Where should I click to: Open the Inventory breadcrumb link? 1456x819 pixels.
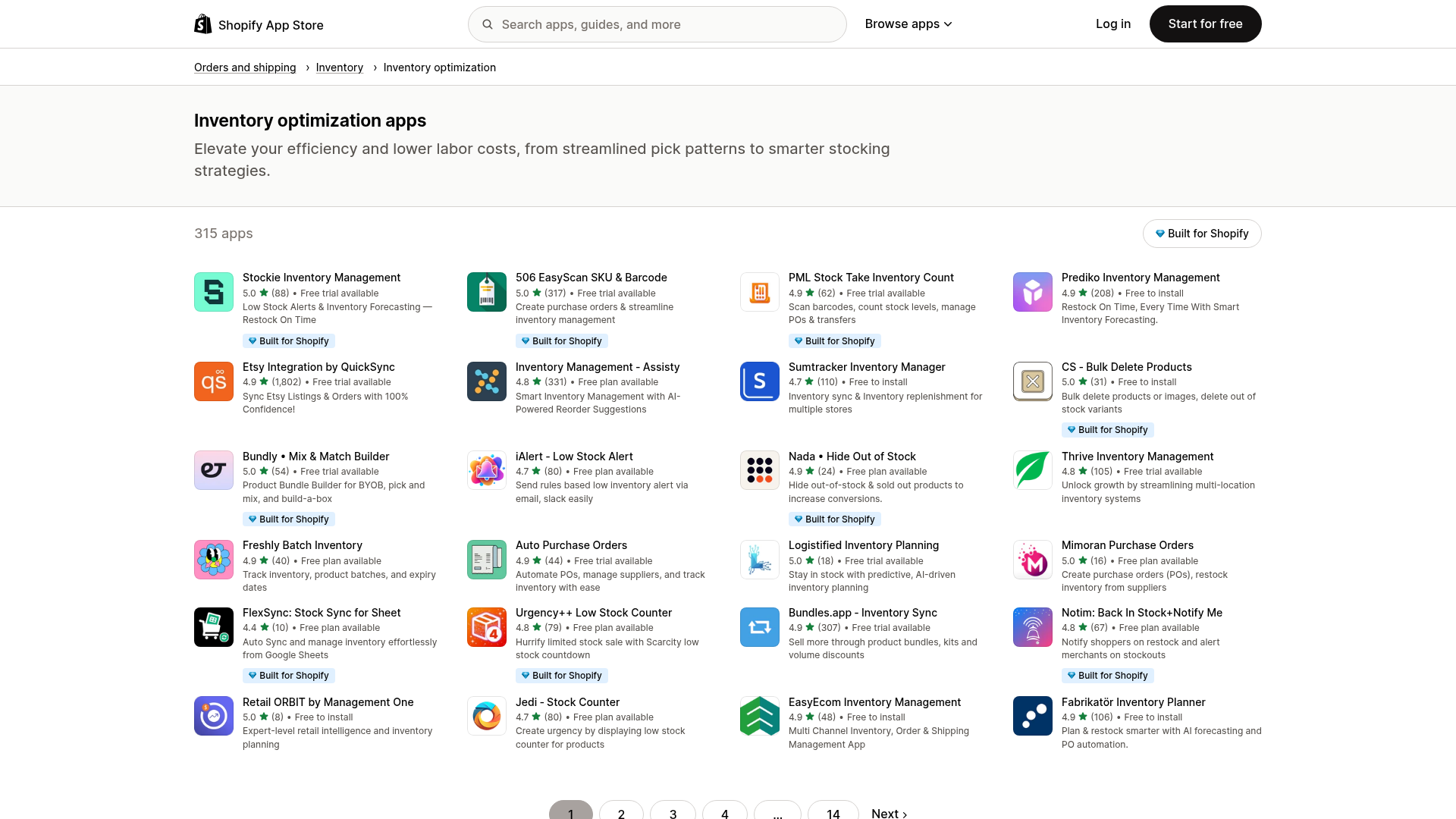point(340,67)
